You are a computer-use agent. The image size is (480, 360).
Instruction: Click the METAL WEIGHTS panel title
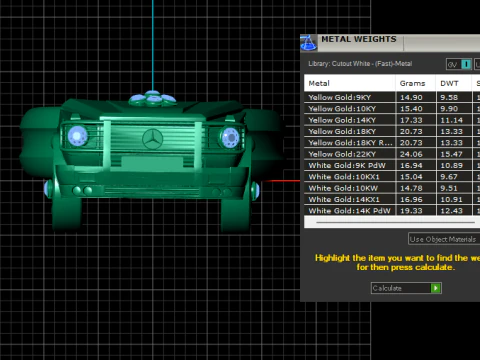point(359,39)
